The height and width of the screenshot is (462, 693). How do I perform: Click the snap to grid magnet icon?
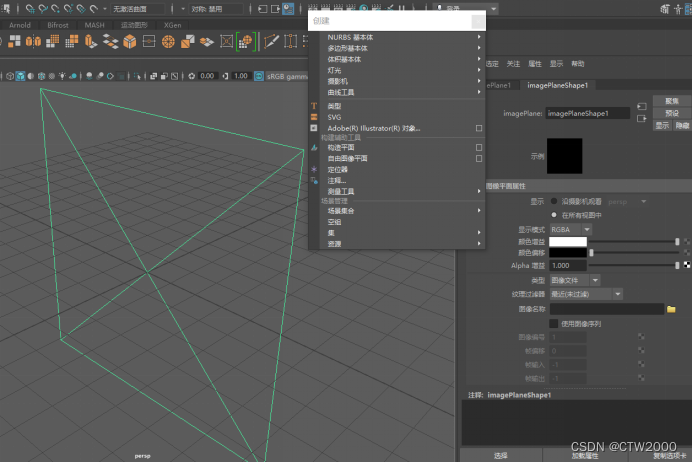[30, 8]
